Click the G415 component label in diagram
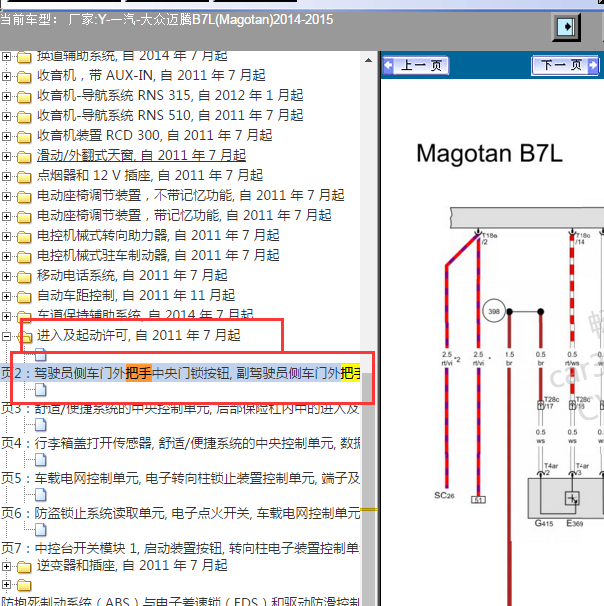Viewport: 604px width, 606px height. point(544,523)
